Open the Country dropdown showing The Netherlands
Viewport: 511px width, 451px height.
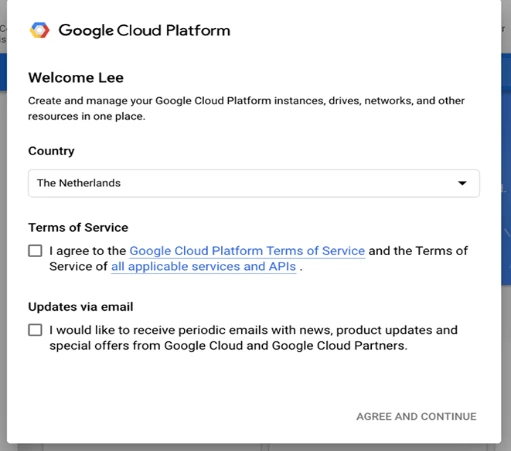click(x=254, y=183)
